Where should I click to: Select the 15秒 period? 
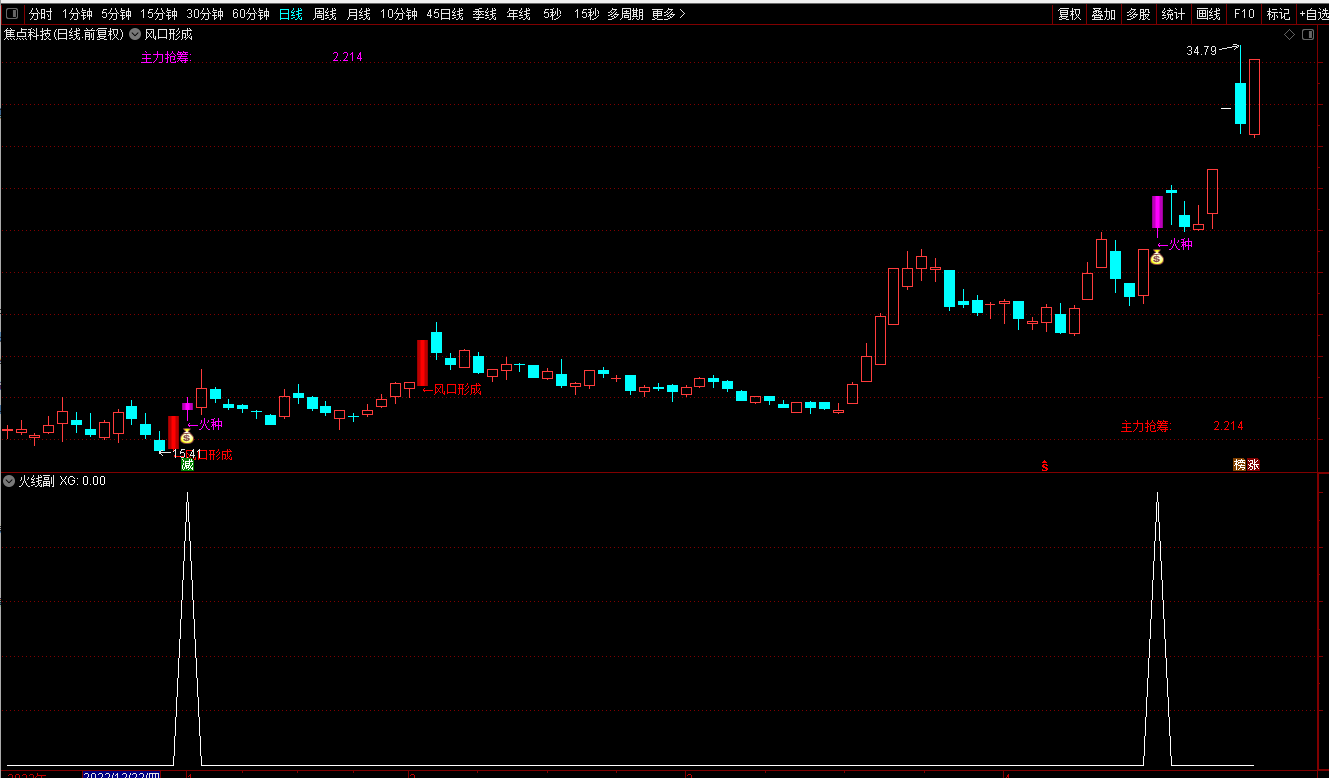pyautogui.click(x=586, y=14)
